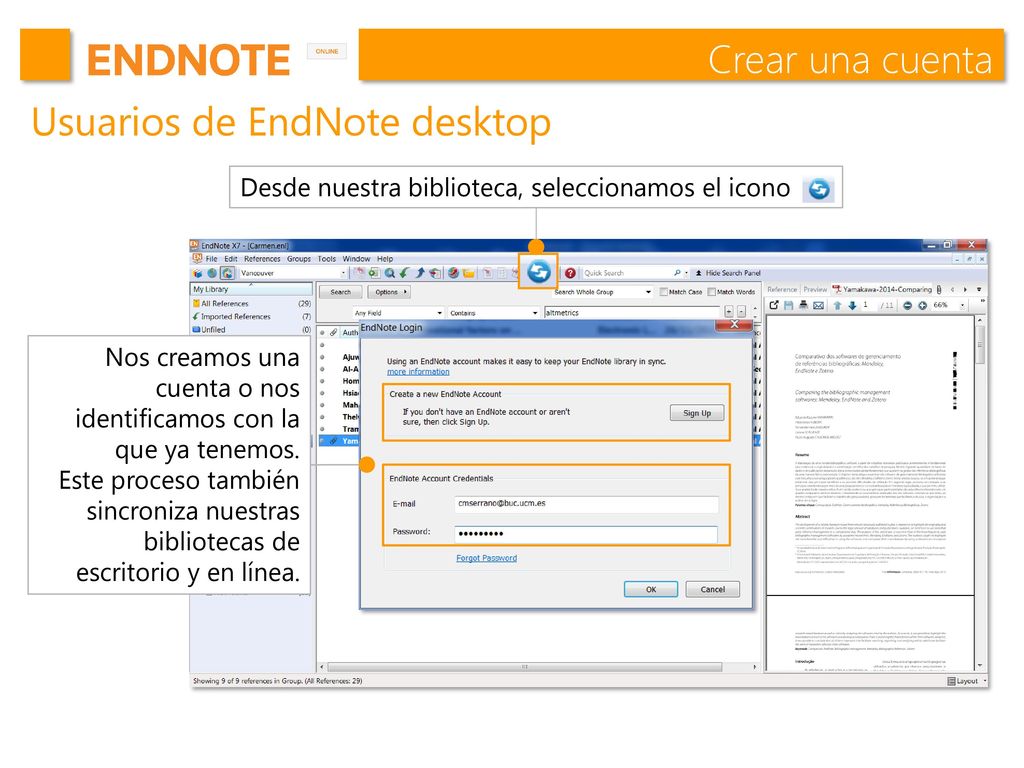Email the PDF using the envelope icon
1024x768 pixels.
pyautogui.click(x=818, y=305)
